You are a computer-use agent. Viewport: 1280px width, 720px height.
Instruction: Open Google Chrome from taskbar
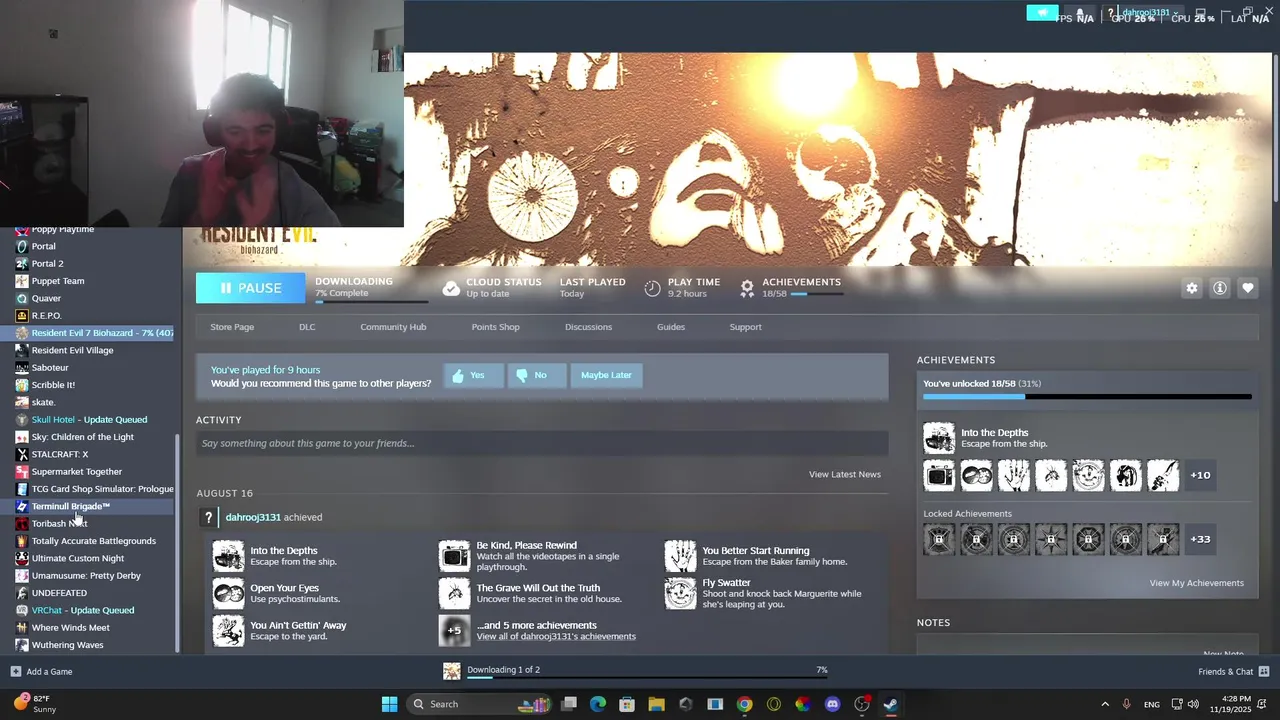point(744,704)
